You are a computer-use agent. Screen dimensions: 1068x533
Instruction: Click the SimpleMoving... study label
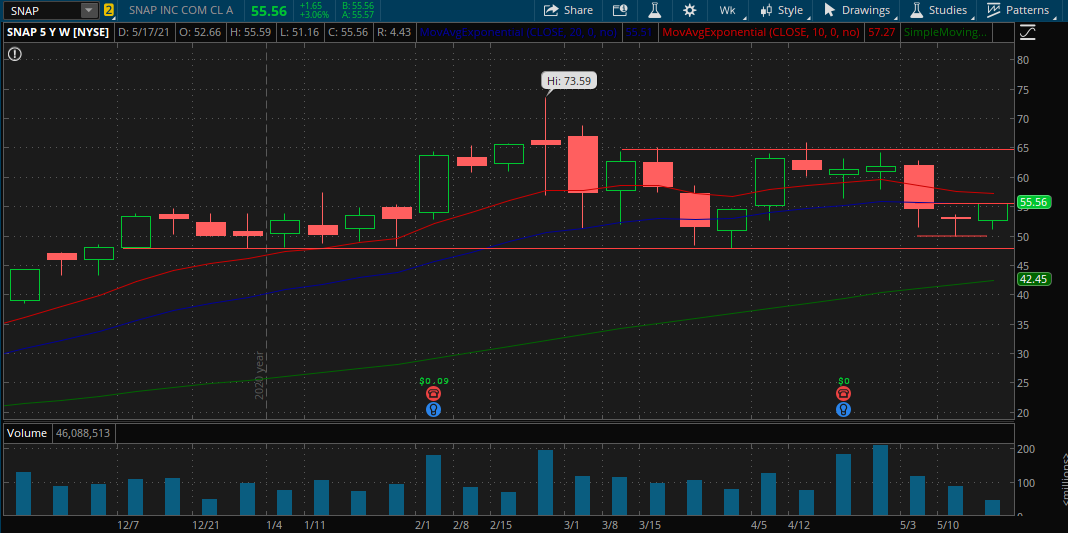point(944,32)
